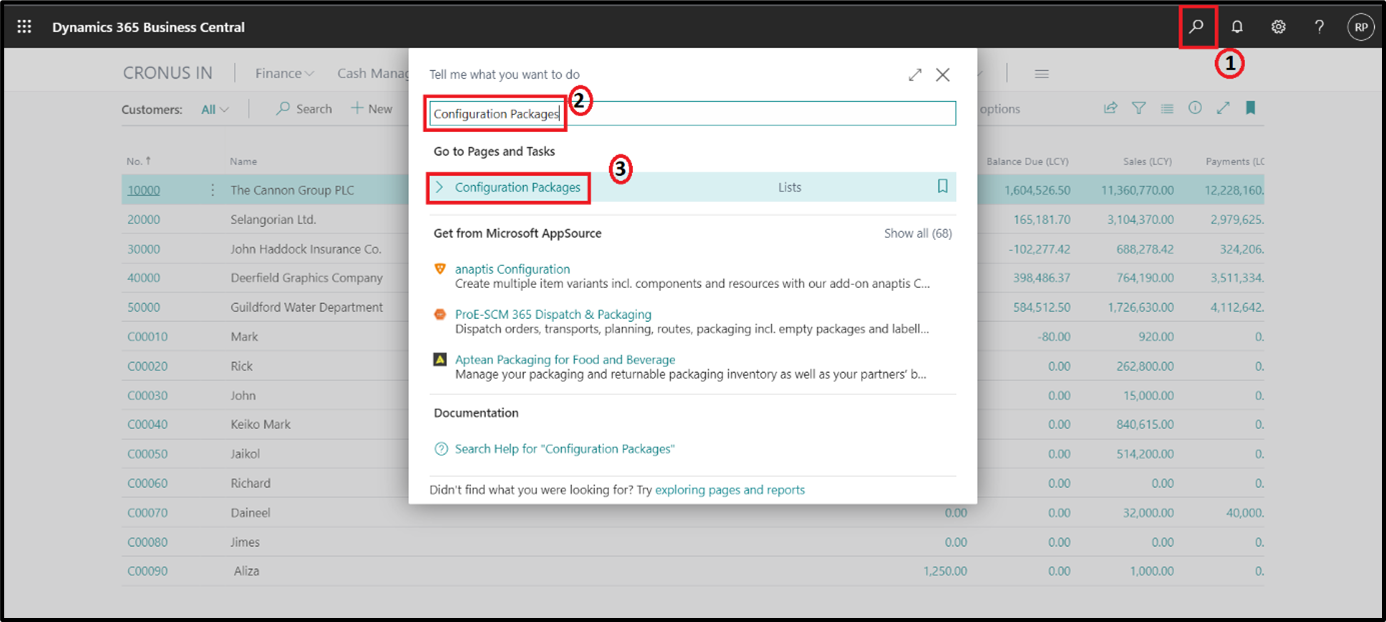The image size is (1386, 622).
Task: Open customer number C00040
Action: pos(147,424)
